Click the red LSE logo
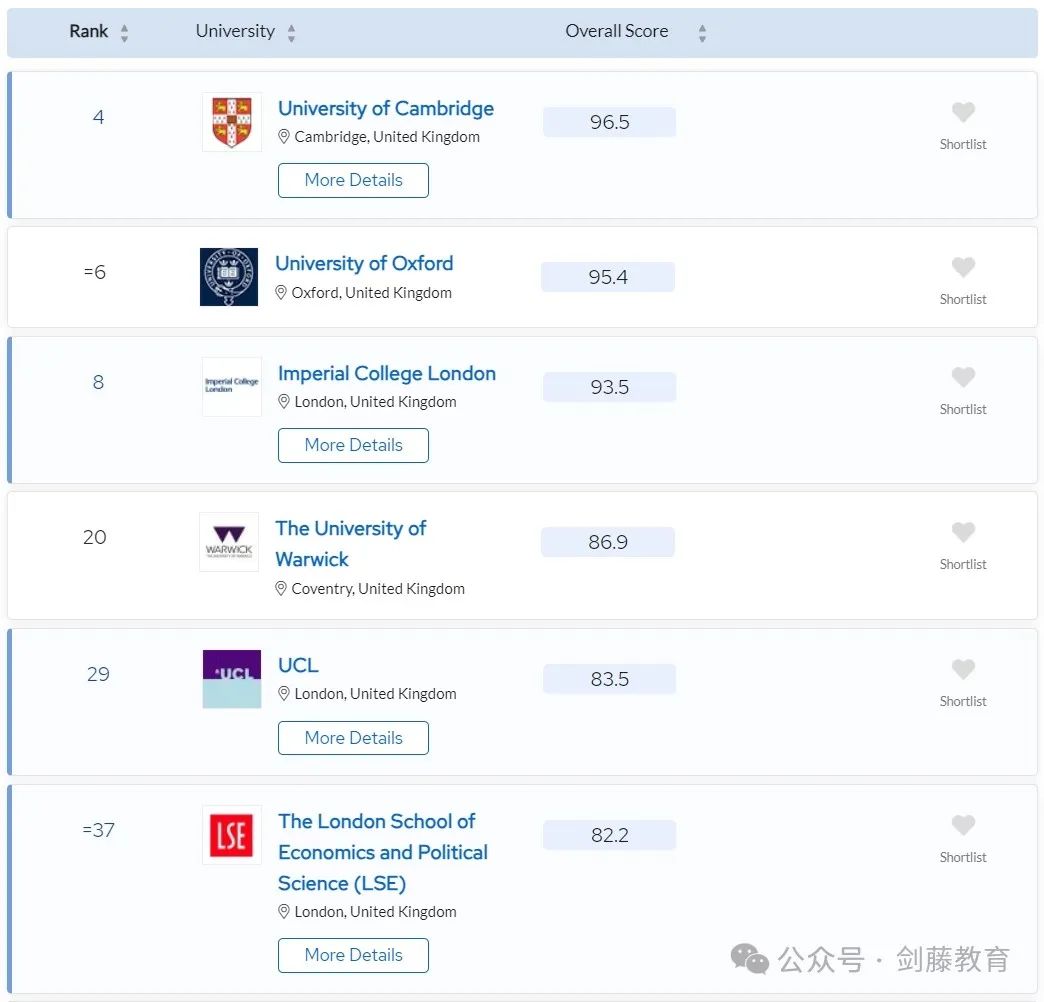The image size is (1044, 1002). (x=232, y=835)
